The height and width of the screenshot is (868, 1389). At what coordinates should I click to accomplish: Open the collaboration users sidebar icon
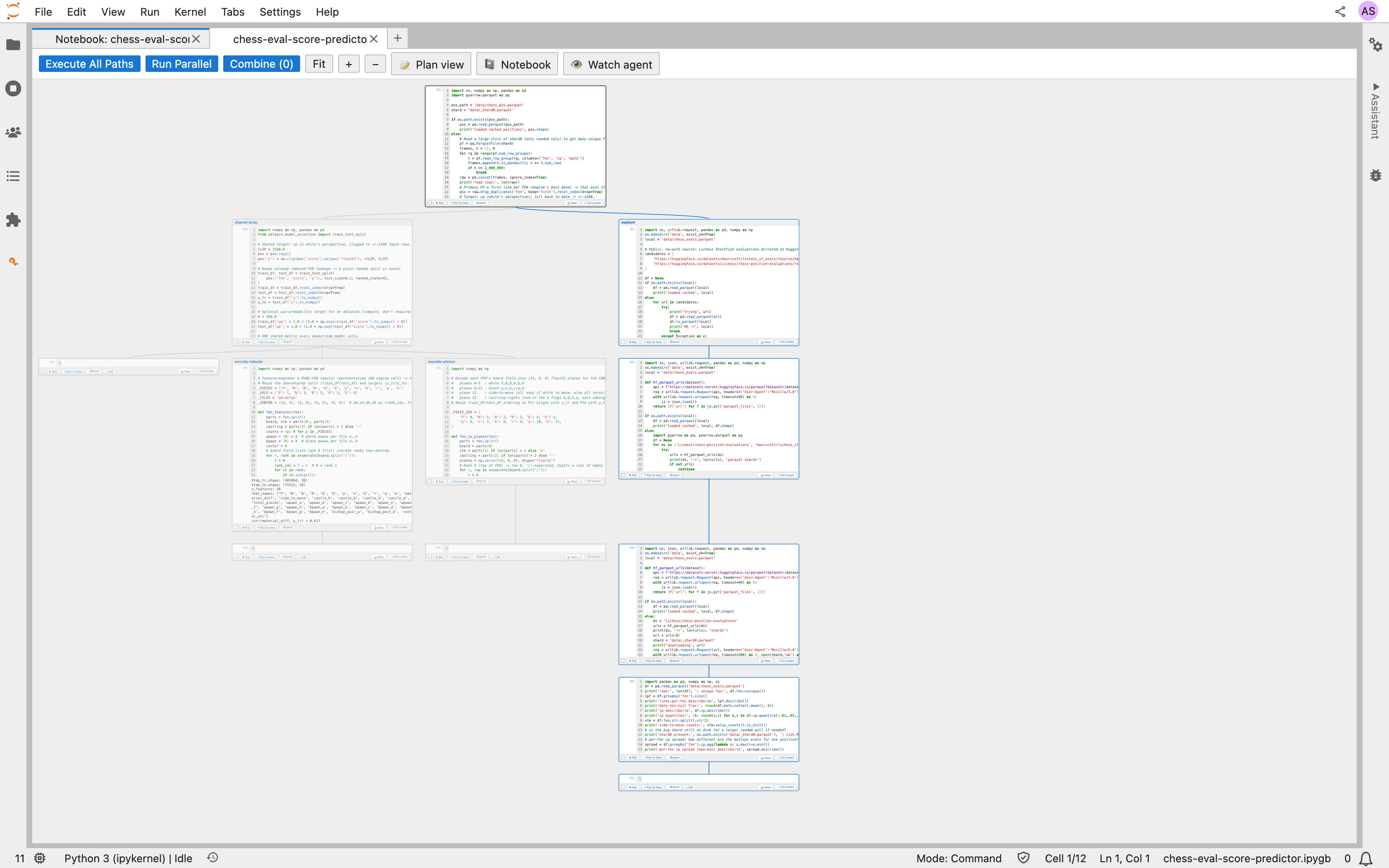[x=13, y=133]
